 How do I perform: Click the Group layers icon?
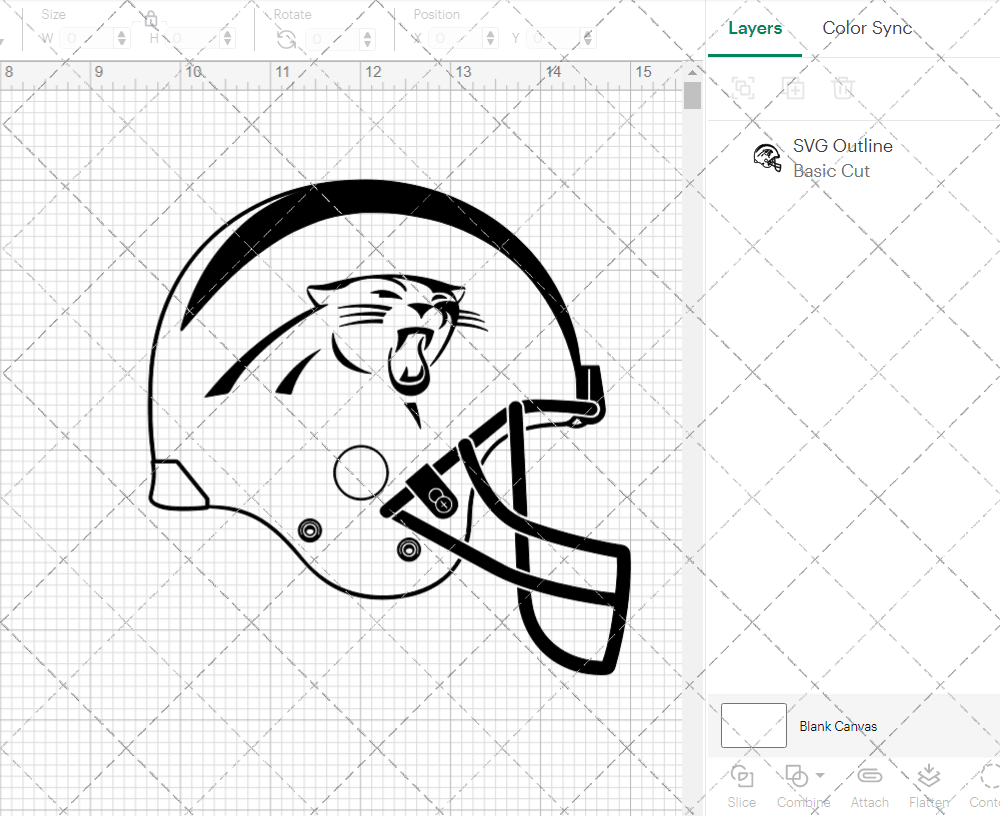[743, 87]
